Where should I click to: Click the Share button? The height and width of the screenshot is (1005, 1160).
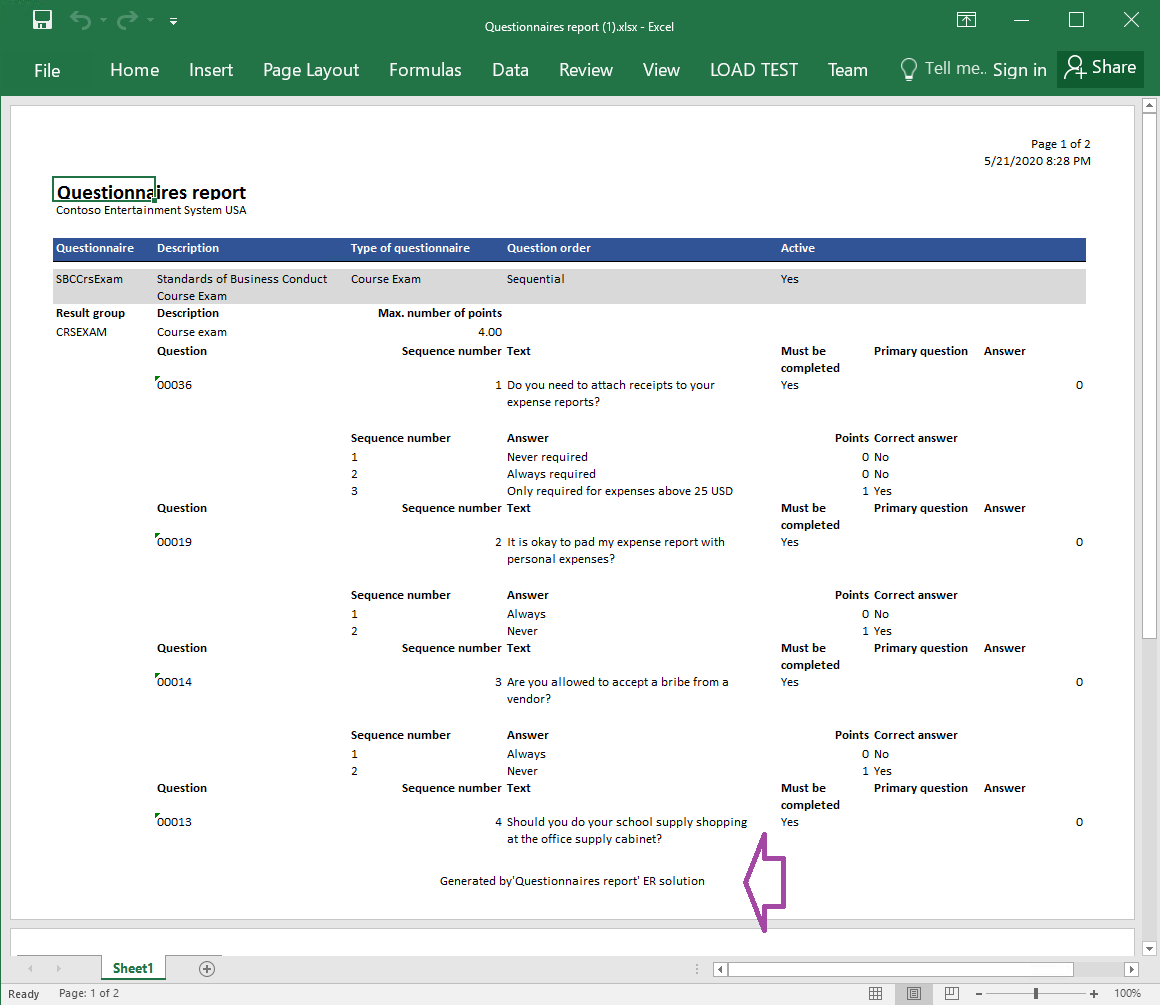tap(1100, 68)
